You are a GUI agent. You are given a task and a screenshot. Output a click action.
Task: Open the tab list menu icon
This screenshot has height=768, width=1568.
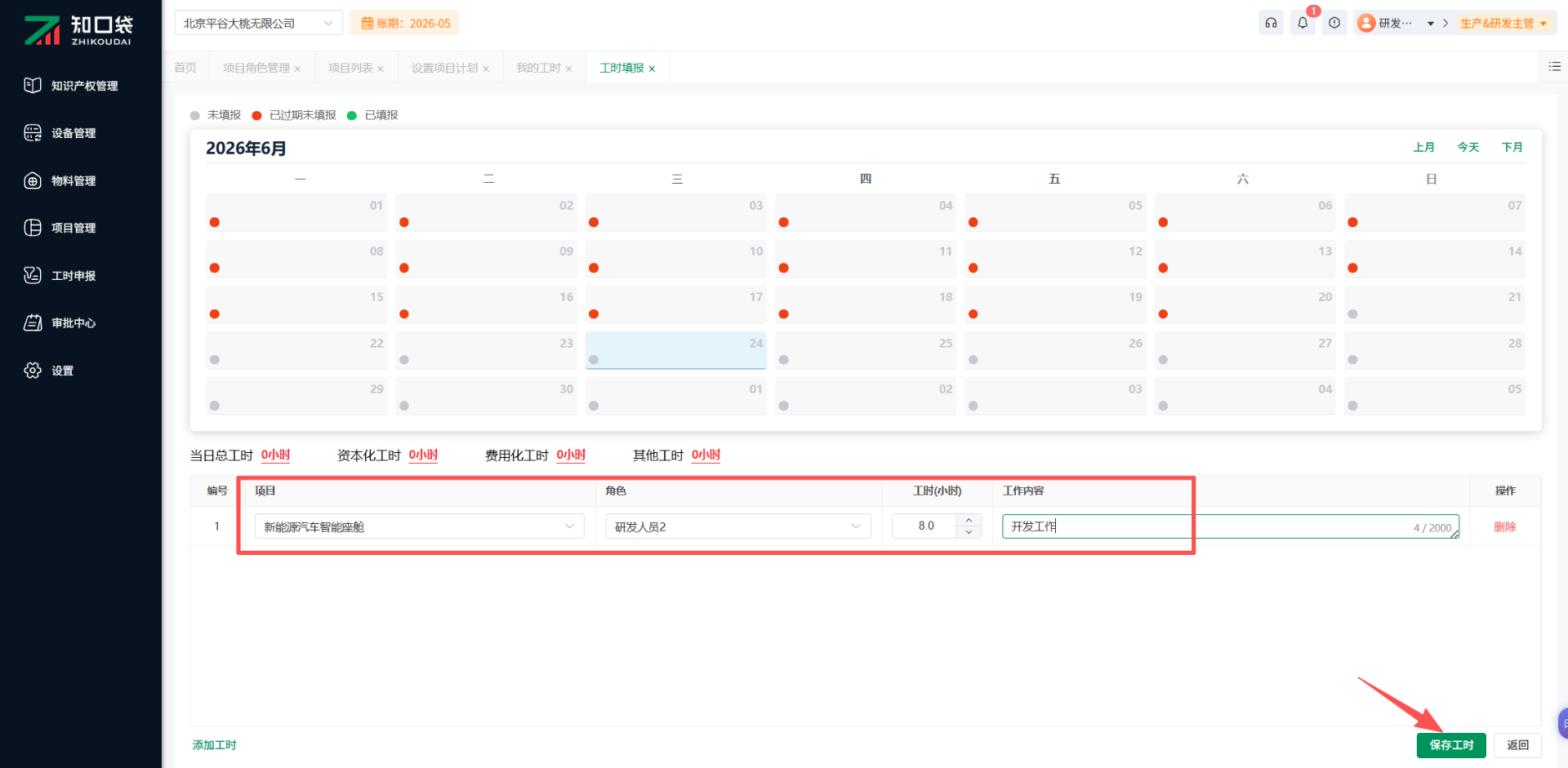(1554, 67)
